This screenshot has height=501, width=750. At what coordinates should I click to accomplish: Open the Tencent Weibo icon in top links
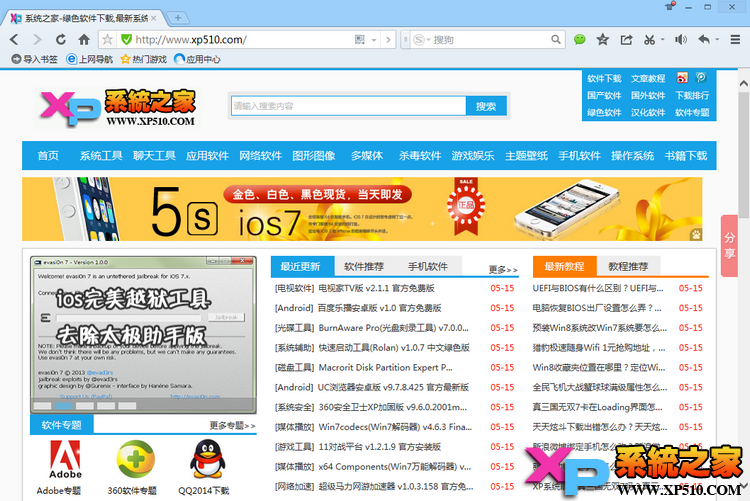(x=701, y=78)
